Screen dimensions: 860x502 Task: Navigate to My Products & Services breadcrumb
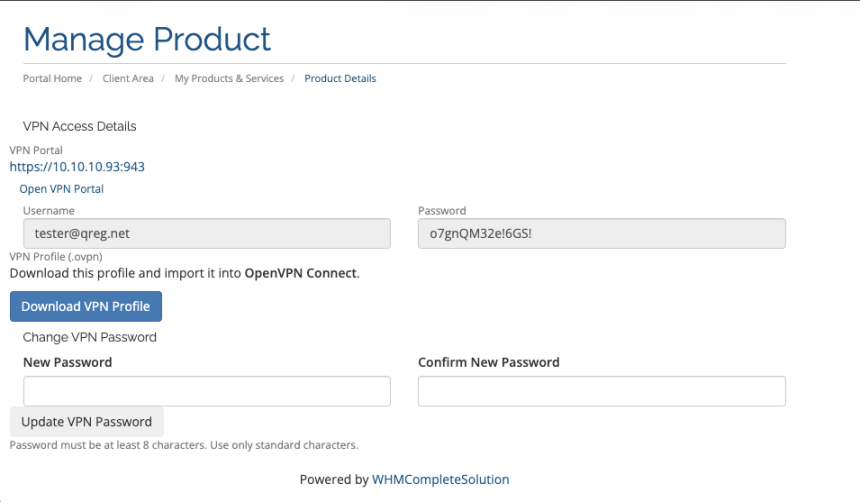tap(229, 78)
